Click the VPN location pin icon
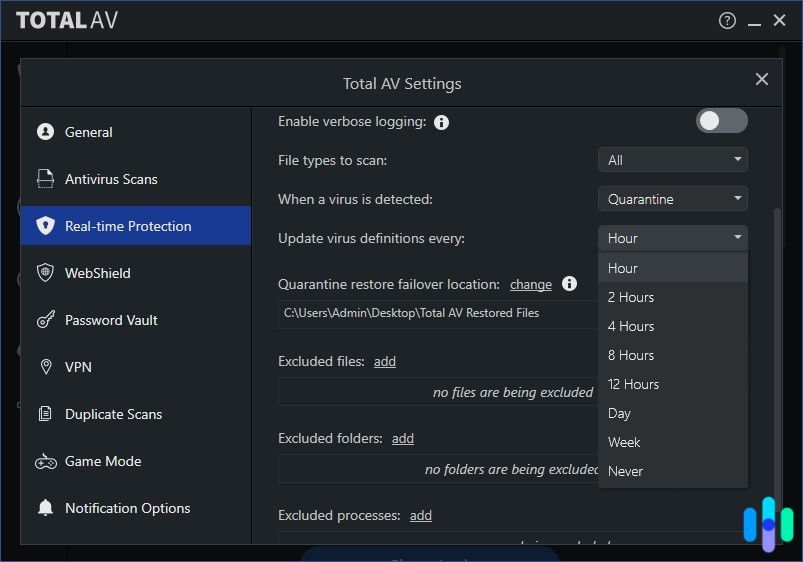This screenshot has width=803, height=562. click(45, 367)
